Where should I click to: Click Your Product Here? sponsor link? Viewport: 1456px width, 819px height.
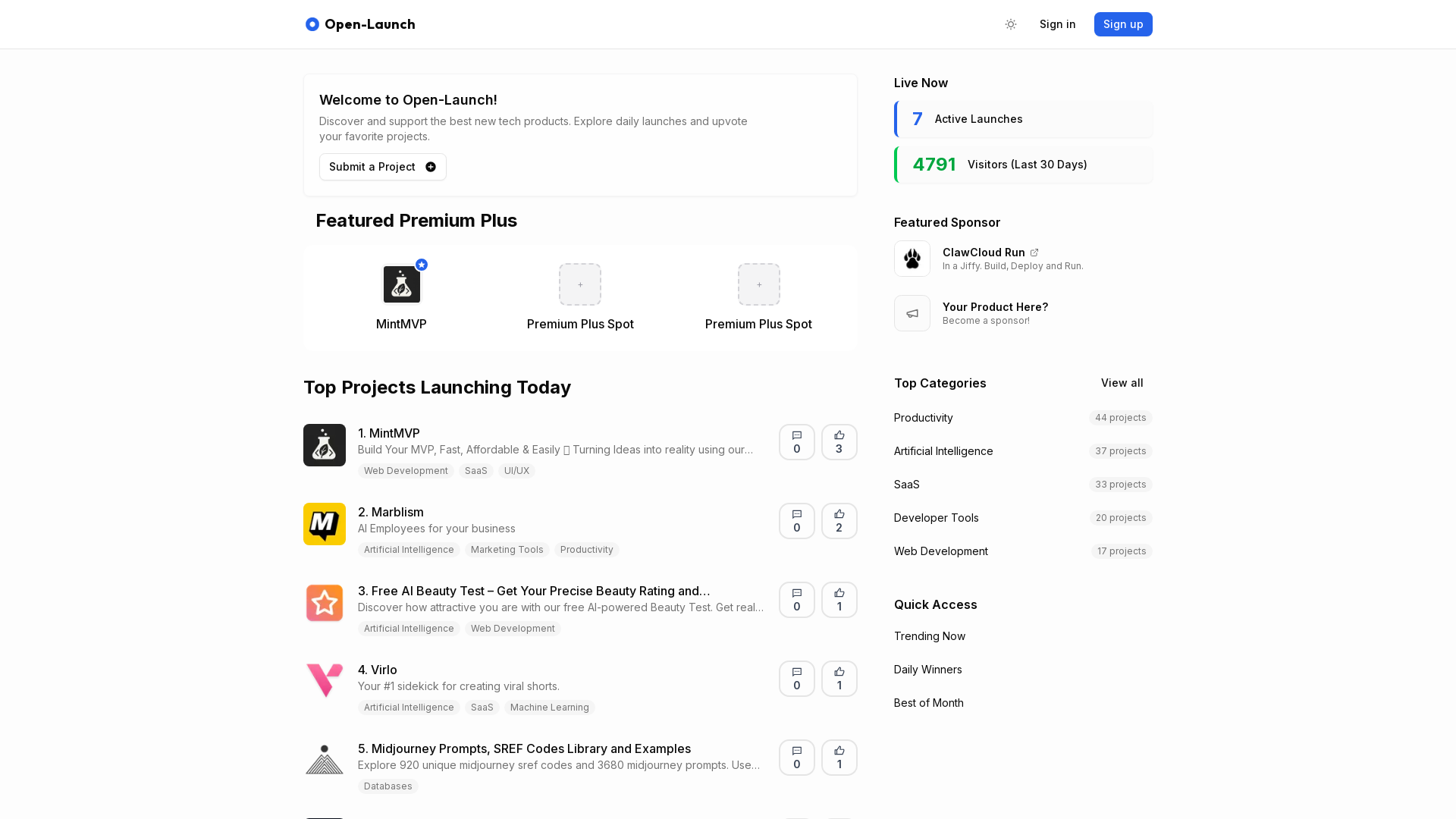pyautogui.click(x=995, y=307)
